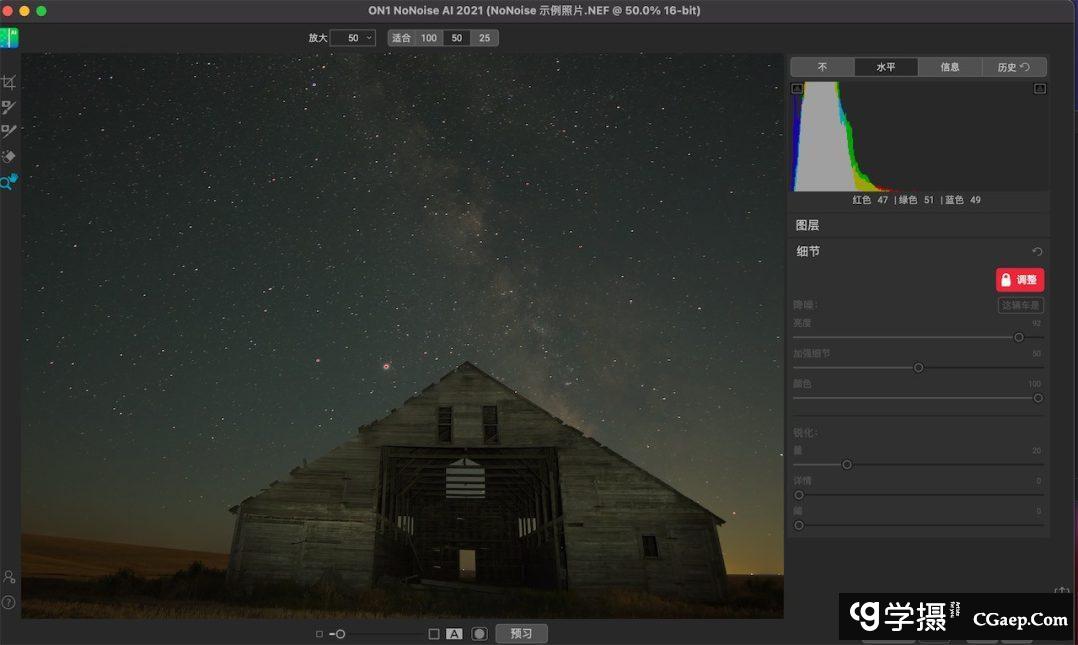
Task: Expand the 图层 layers section
Action: [x=808, y=226]
